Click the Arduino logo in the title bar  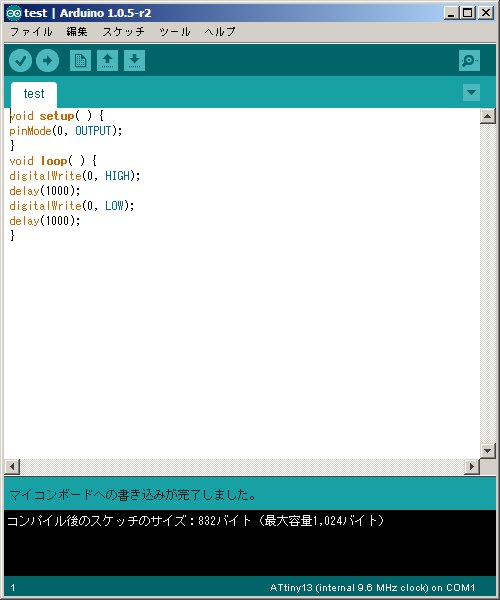point(14,13)
